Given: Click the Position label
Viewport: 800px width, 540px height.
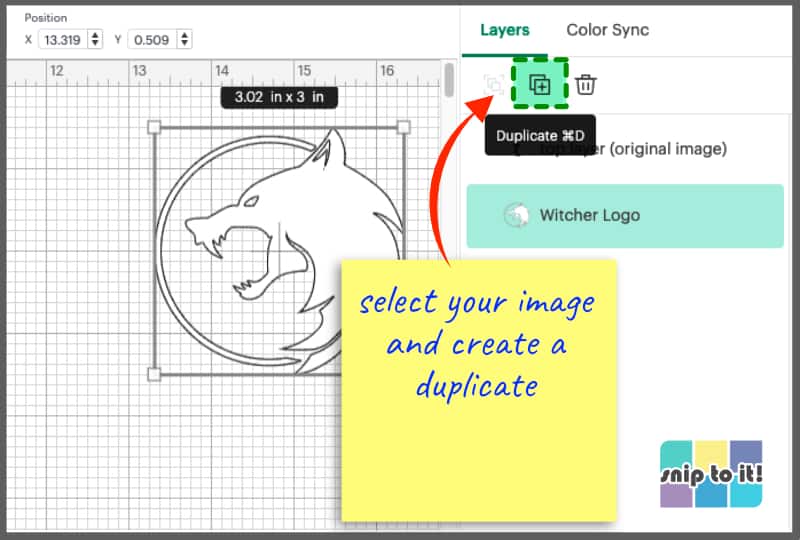Looking at the screenshot, I should [46, 18].
